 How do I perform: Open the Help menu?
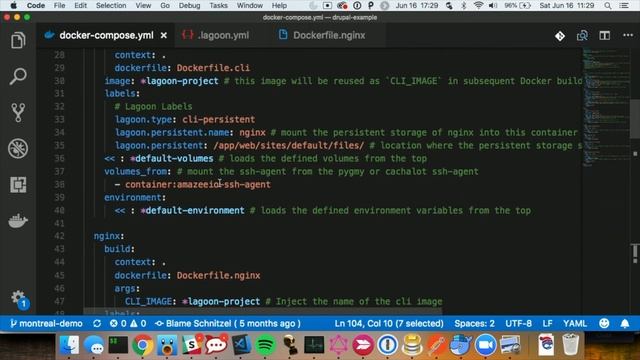(x=279, y=5)
